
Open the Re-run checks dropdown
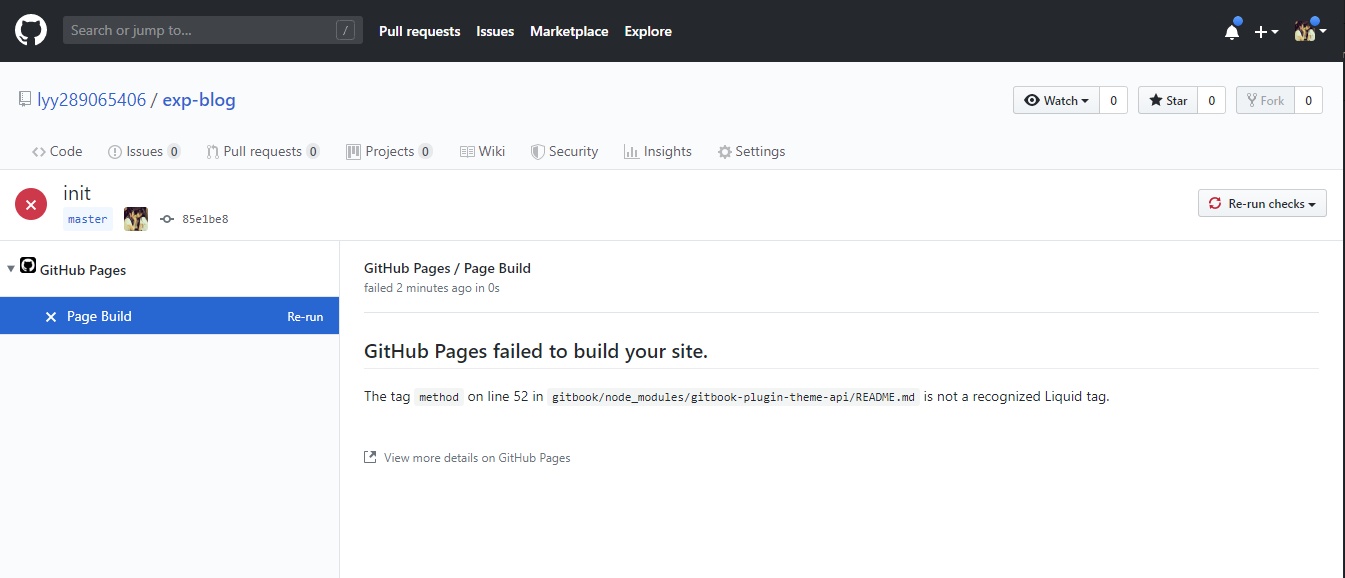(1262, 203)
